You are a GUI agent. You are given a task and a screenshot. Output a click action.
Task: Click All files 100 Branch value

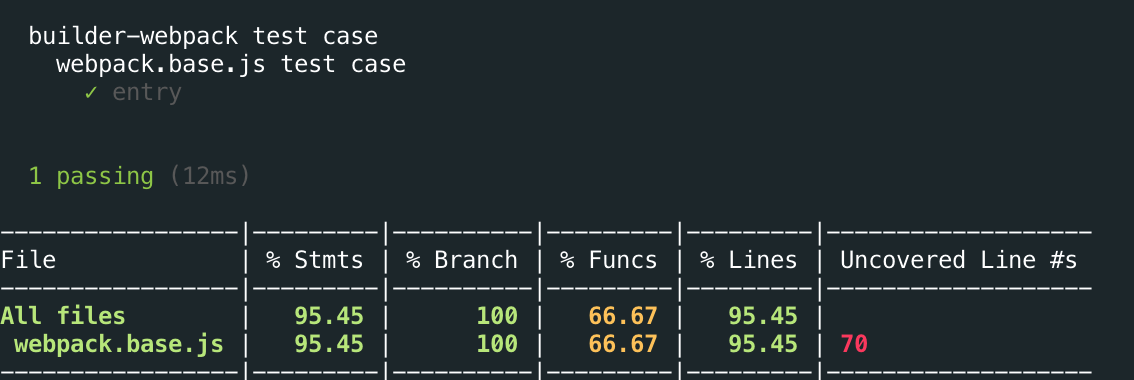pos(497,316)
